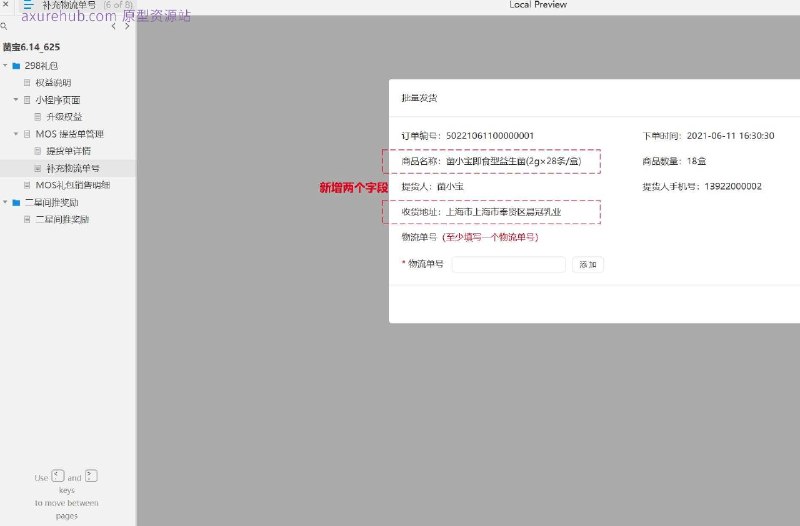Select the 二星间推奖励 folder icon

[x=16, y=203]
